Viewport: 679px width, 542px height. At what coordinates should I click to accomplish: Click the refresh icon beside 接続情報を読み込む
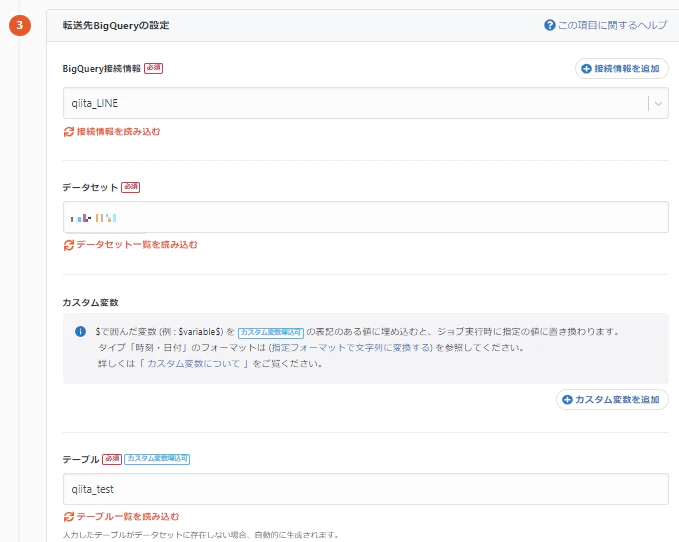pyautogui.click(x=69, y=132)
